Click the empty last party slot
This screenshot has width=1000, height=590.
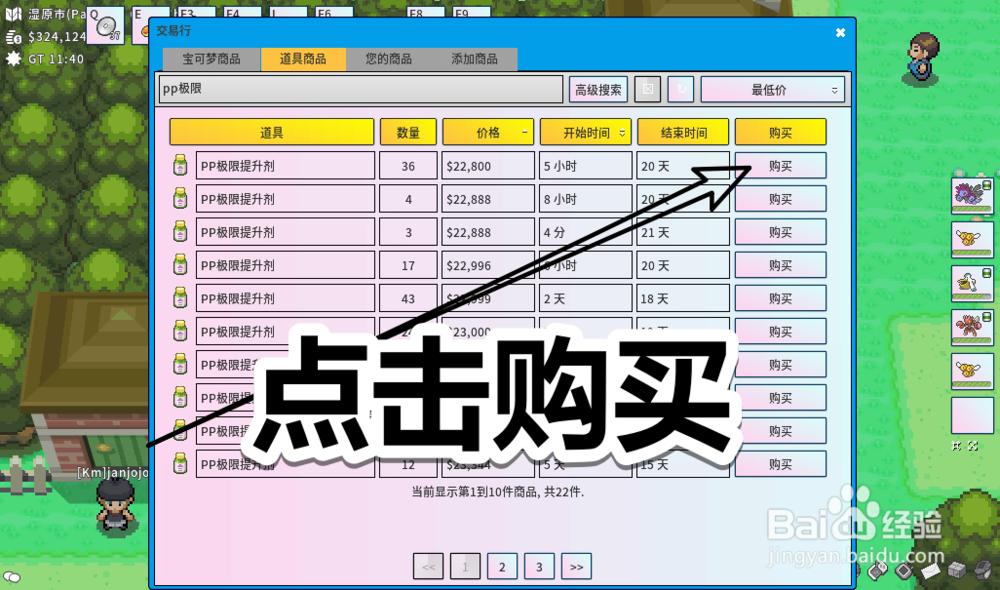[972, 416]
